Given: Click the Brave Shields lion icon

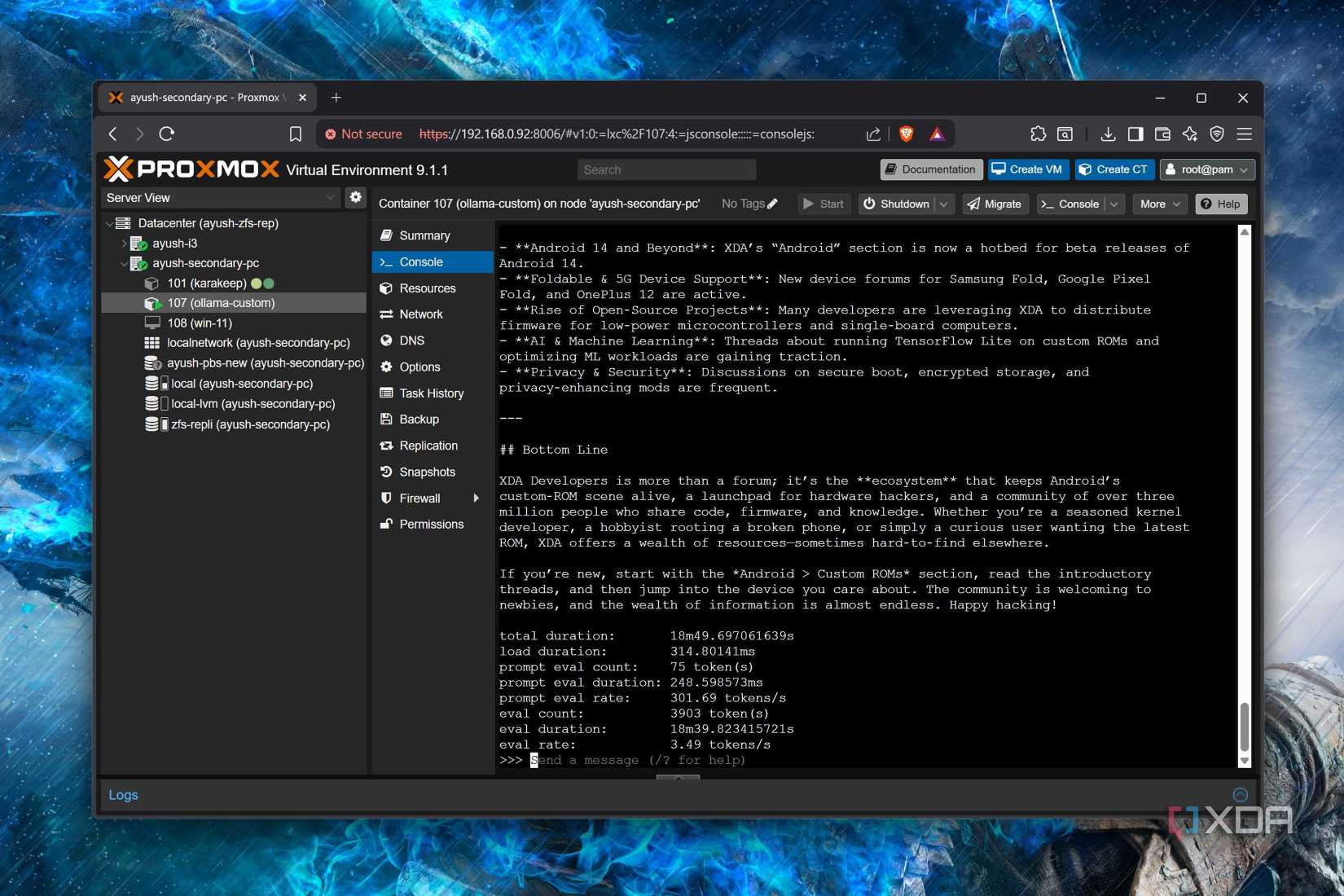Looking at the screenshot, I should (x=906, y=134).
